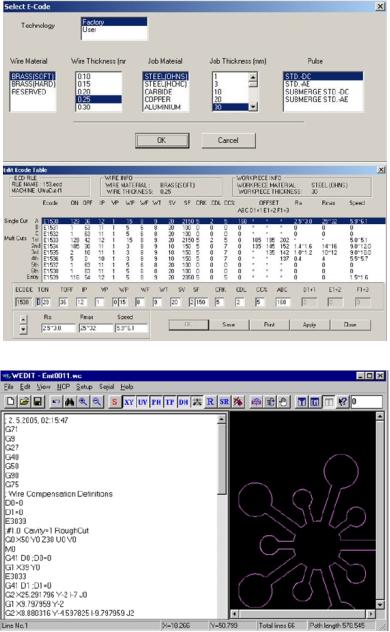Select User in Technology list
This screenshot has width=390, height=632.
(114, 29)
